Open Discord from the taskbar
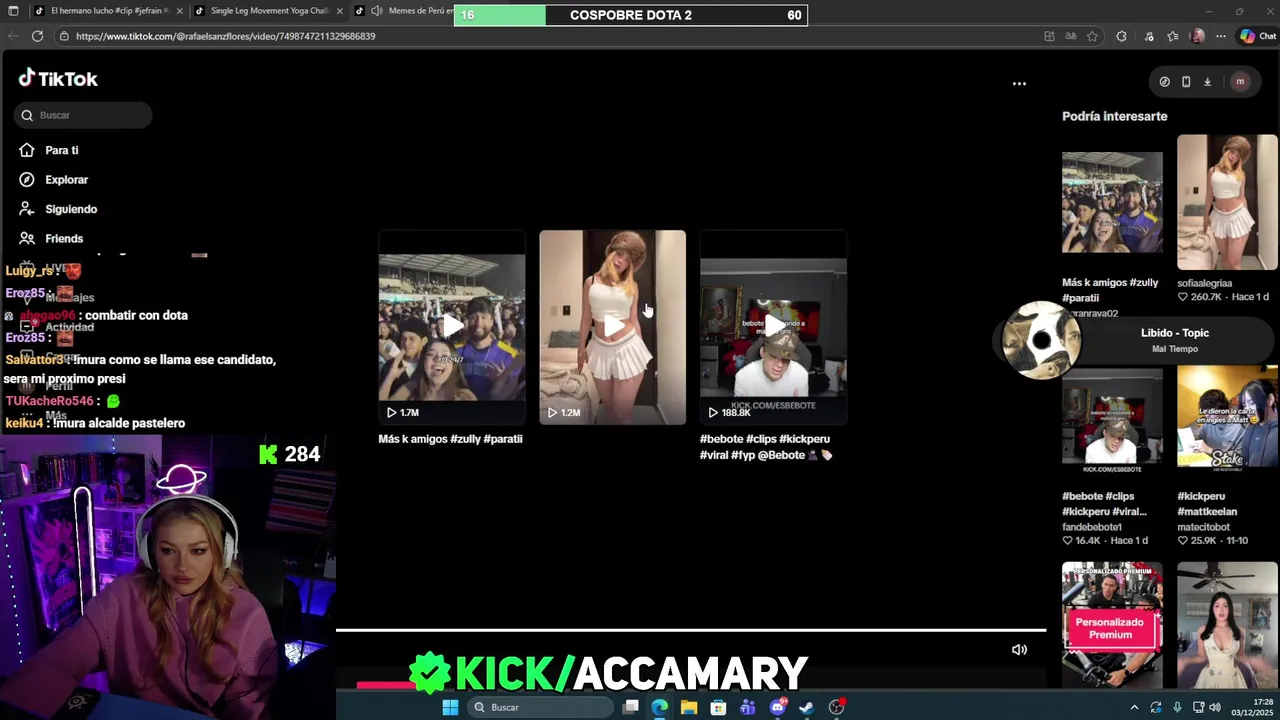The image size is (1280, 720). [x=778, y=707]
